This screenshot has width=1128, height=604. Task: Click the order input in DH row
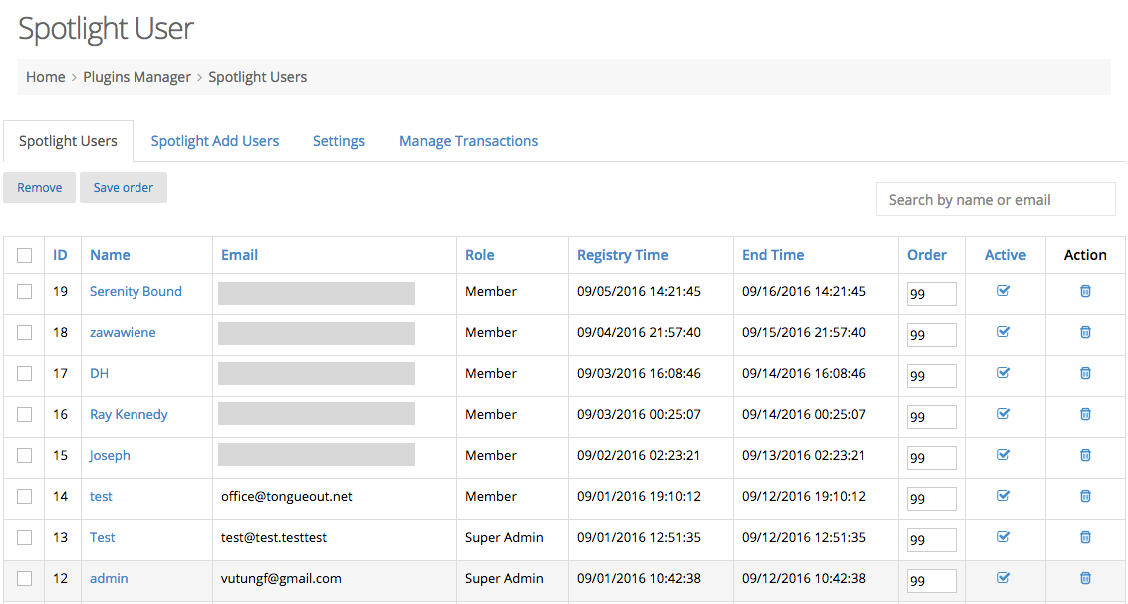(932, 375)
